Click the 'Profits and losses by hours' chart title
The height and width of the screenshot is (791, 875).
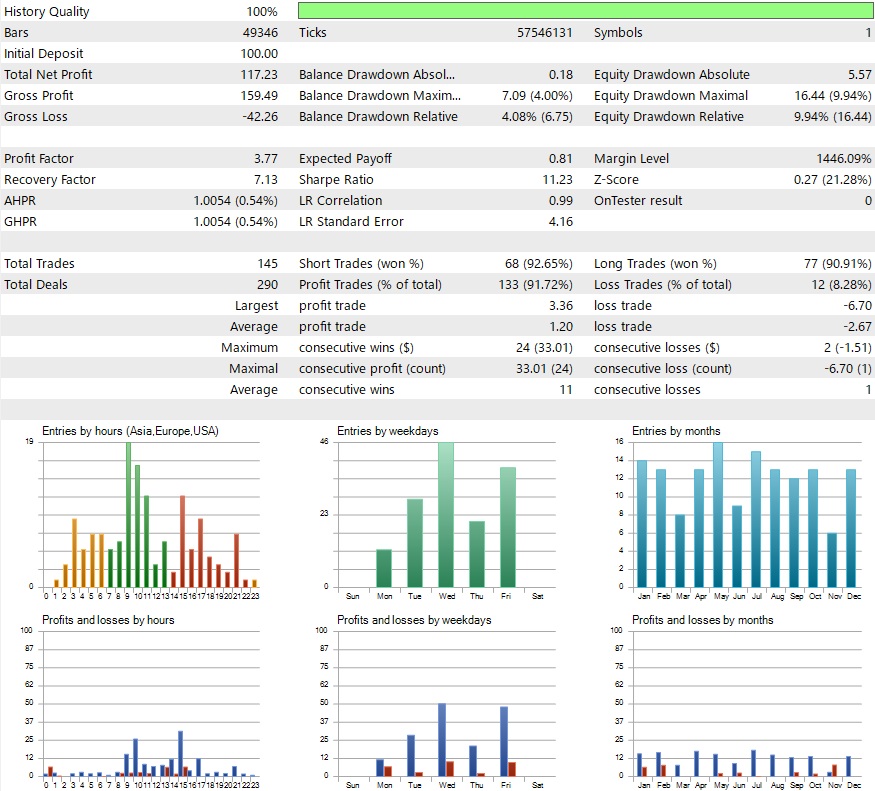coord(108,620)
